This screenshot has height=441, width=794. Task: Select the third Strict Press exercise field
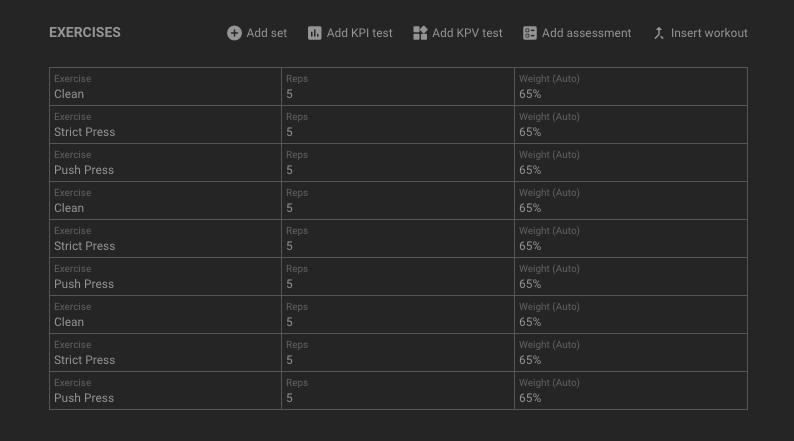point(165,352)
